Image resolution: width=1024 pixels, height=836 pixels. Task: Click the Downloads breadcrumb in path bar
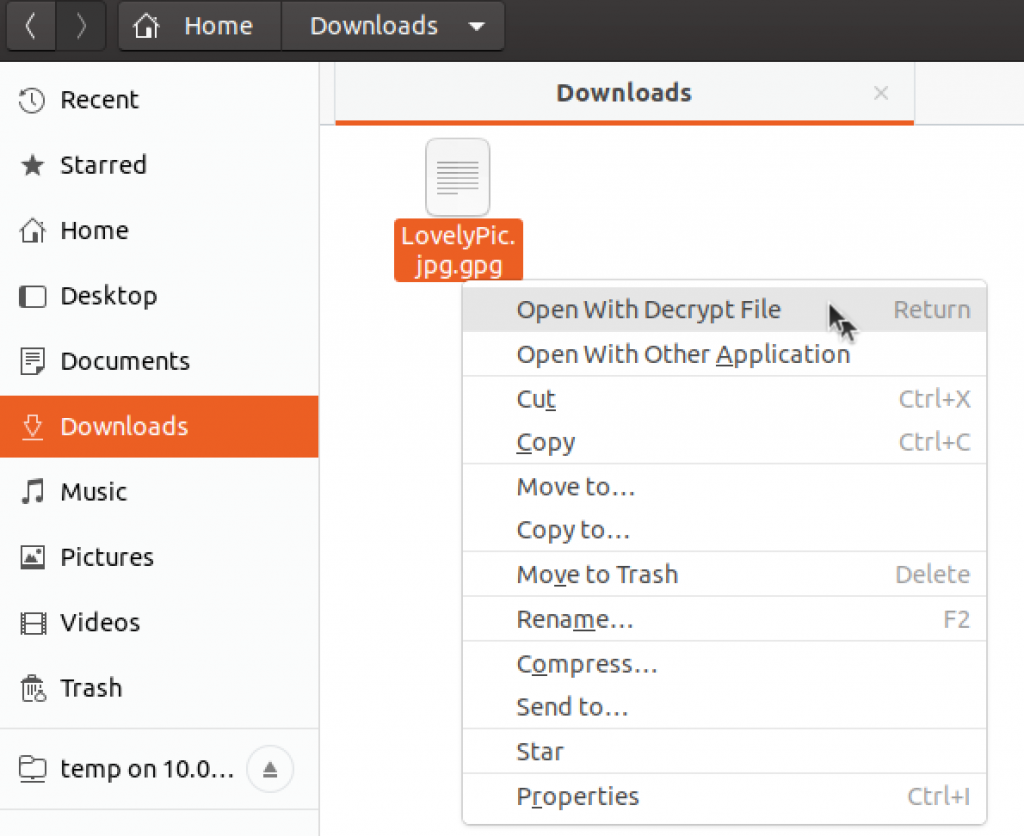coord(374,26)
